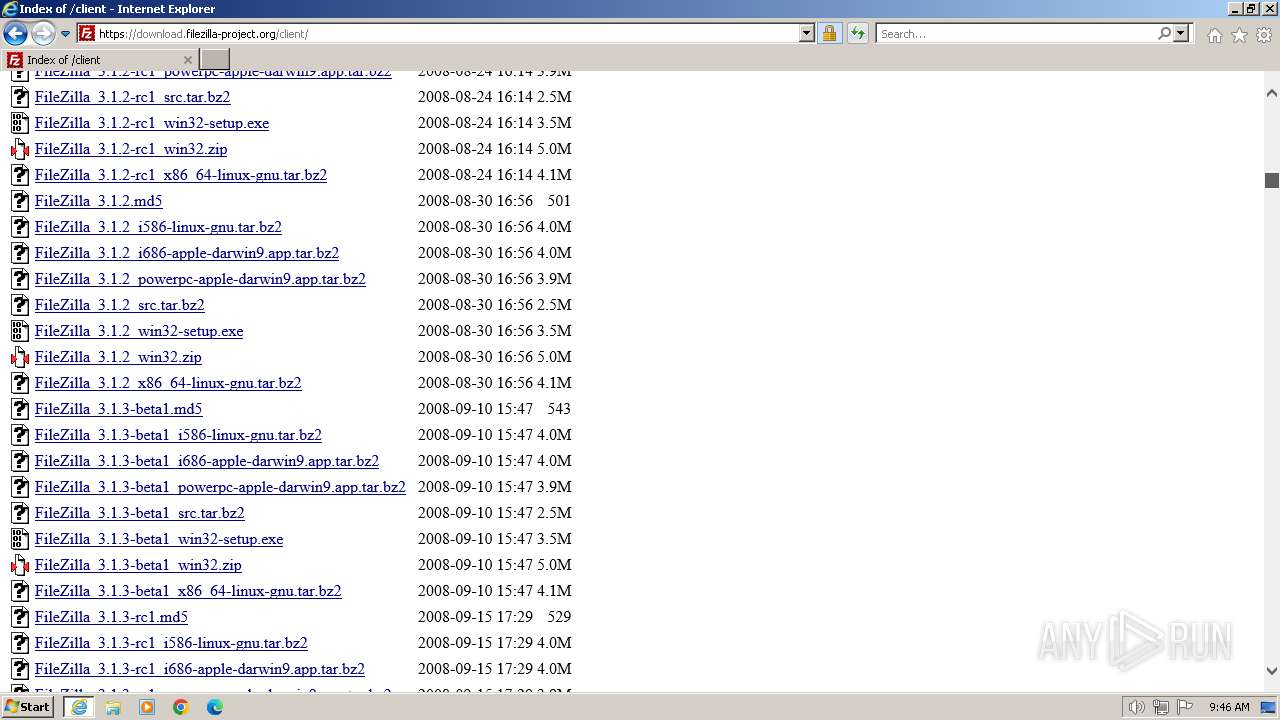Open the Favorites star icon

point(1239,35)
